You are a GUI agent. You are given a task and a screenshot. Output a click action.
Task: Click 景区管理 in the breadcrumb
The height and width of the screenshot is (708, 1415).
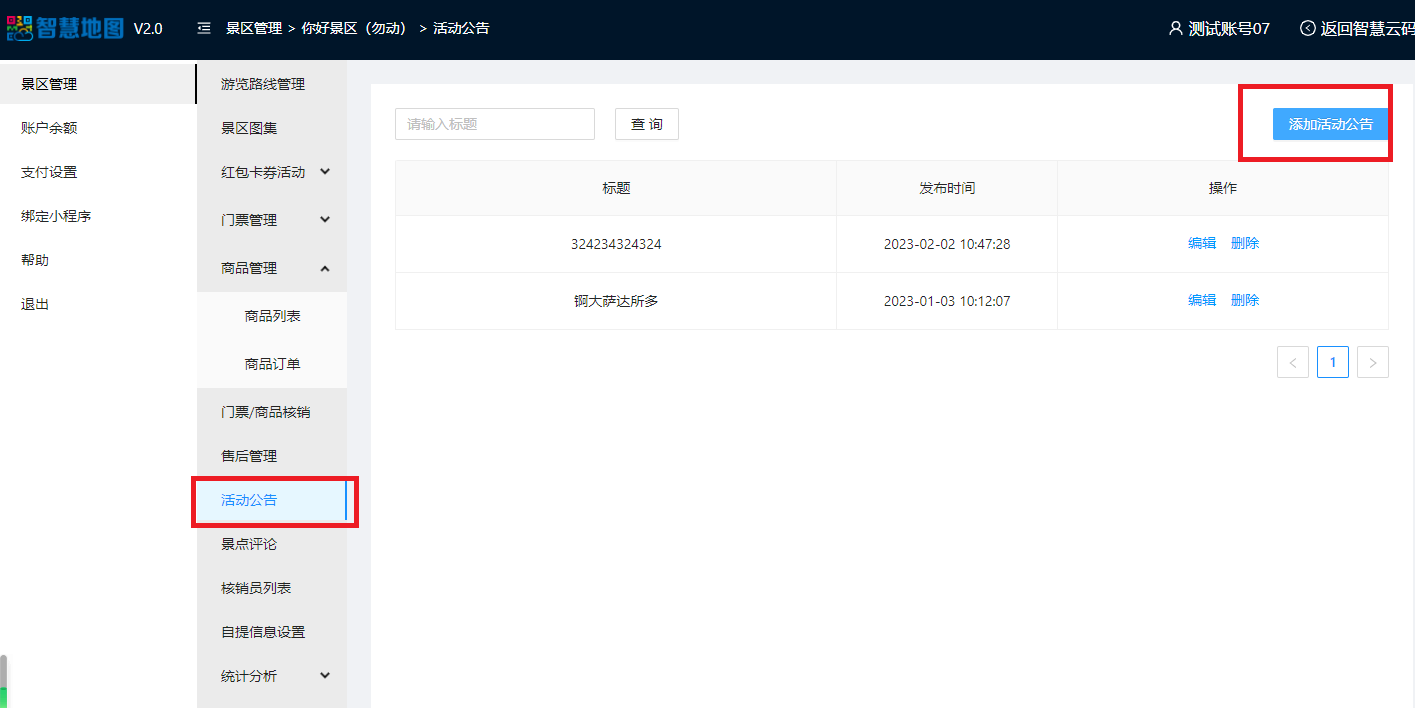(x=254, y=28)
